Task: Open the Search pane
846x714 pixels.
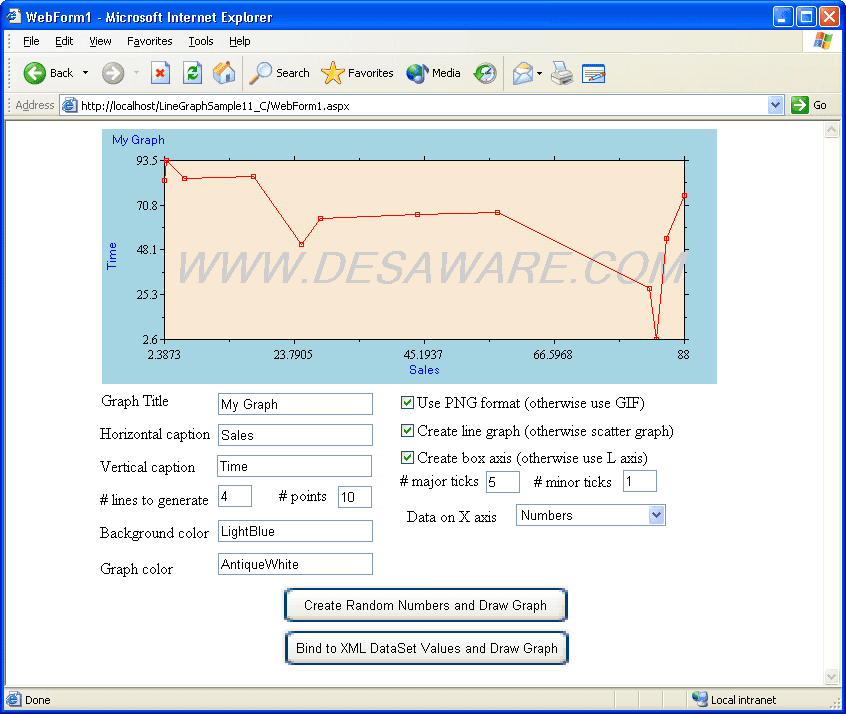Action: coord(279,73)
